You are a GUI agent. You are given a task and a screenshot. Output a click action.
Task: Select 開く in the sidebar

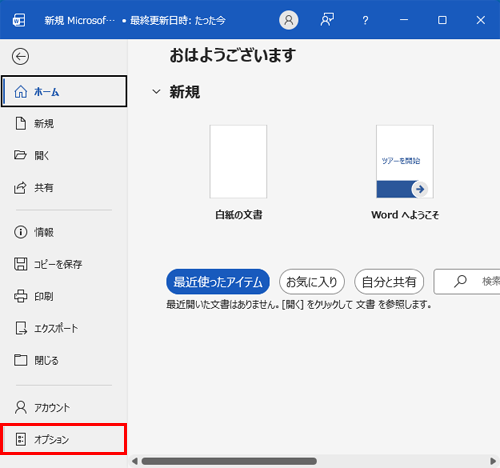pyautogui.click(x=64, y=155)
